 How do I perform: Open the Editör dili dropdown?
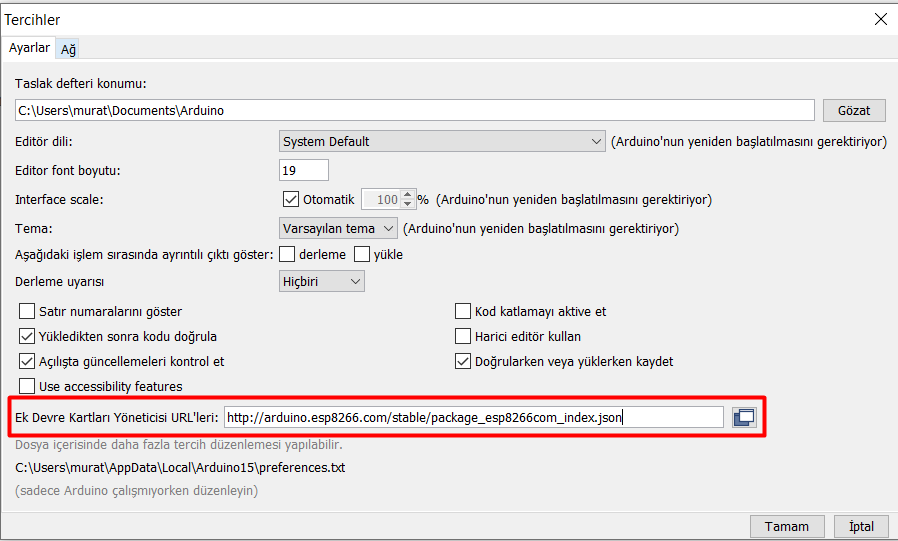pyautogui.click(x=442, y=141)
